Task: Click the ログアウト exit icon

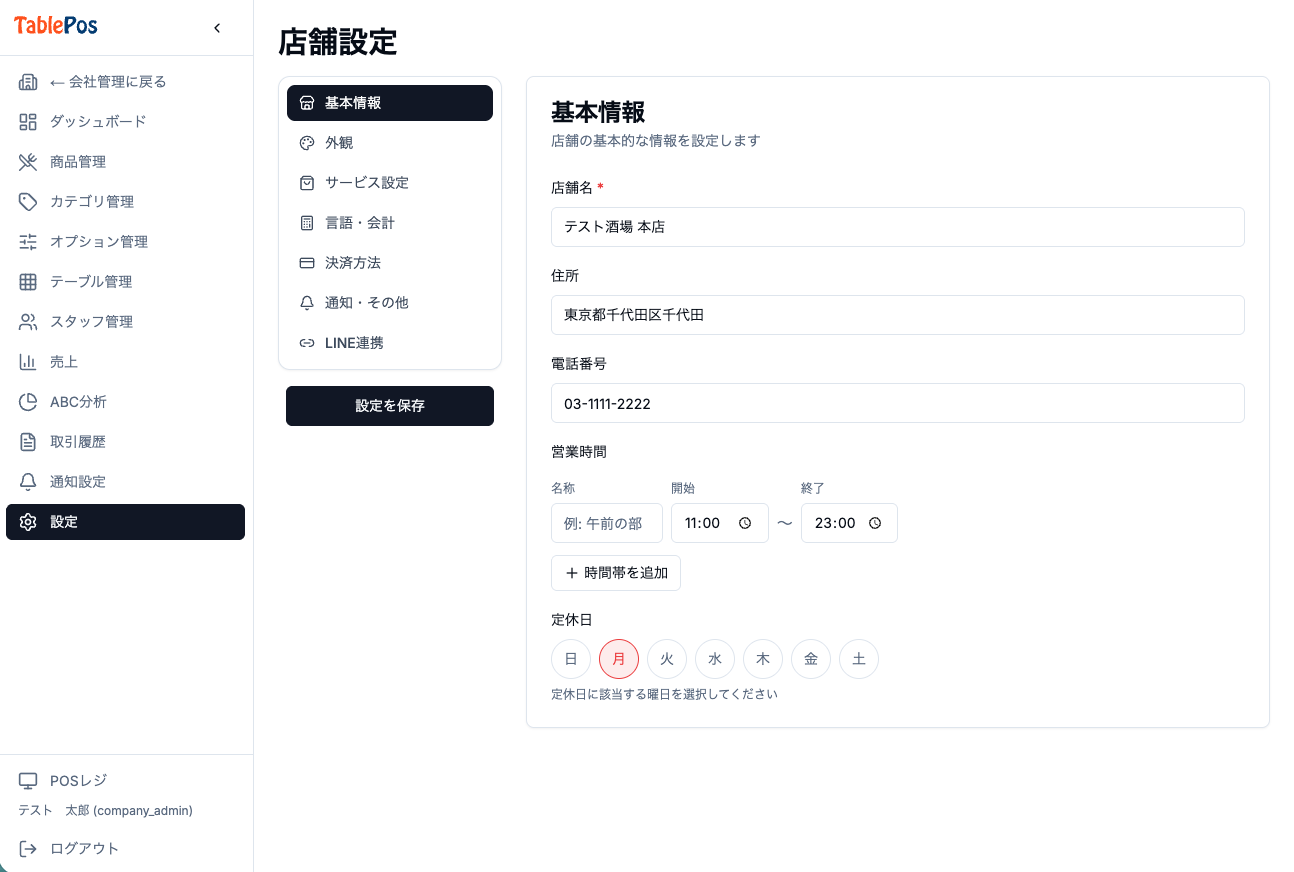Action: tap(28, 849)
